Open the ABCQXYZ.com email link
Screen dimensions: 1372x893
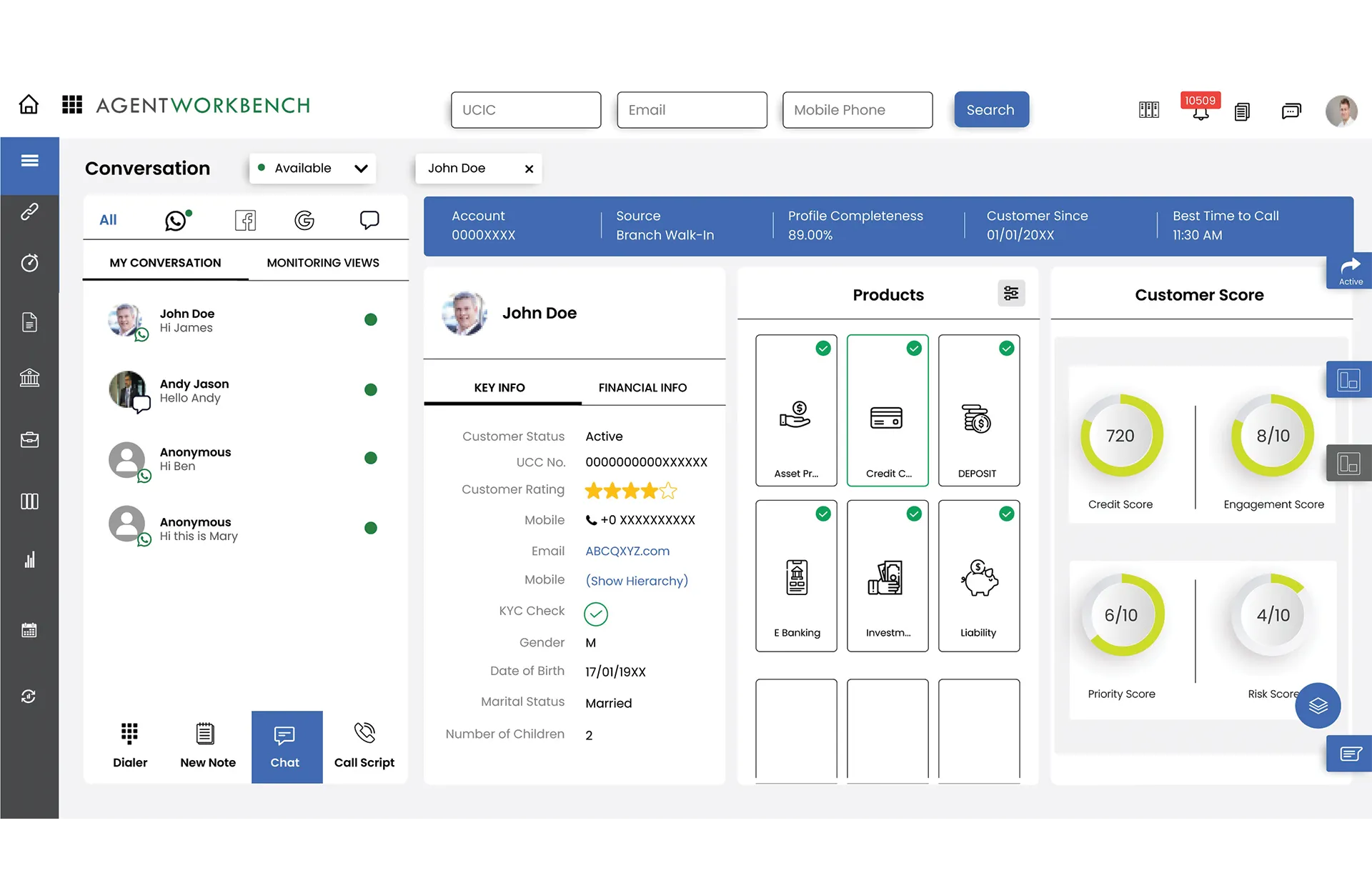pos(627,551)
